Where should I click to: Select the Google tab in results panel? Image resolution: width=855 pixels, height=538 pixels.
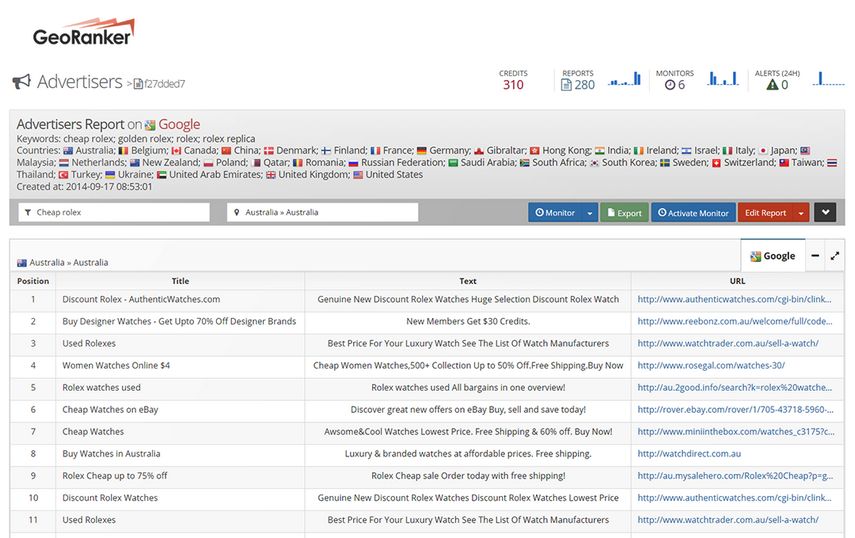tap(773, 256)
